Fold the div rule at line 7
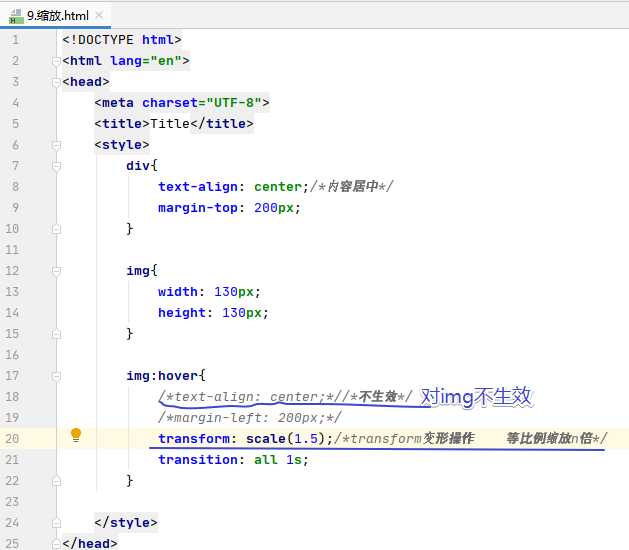 [x=56, y=166]
